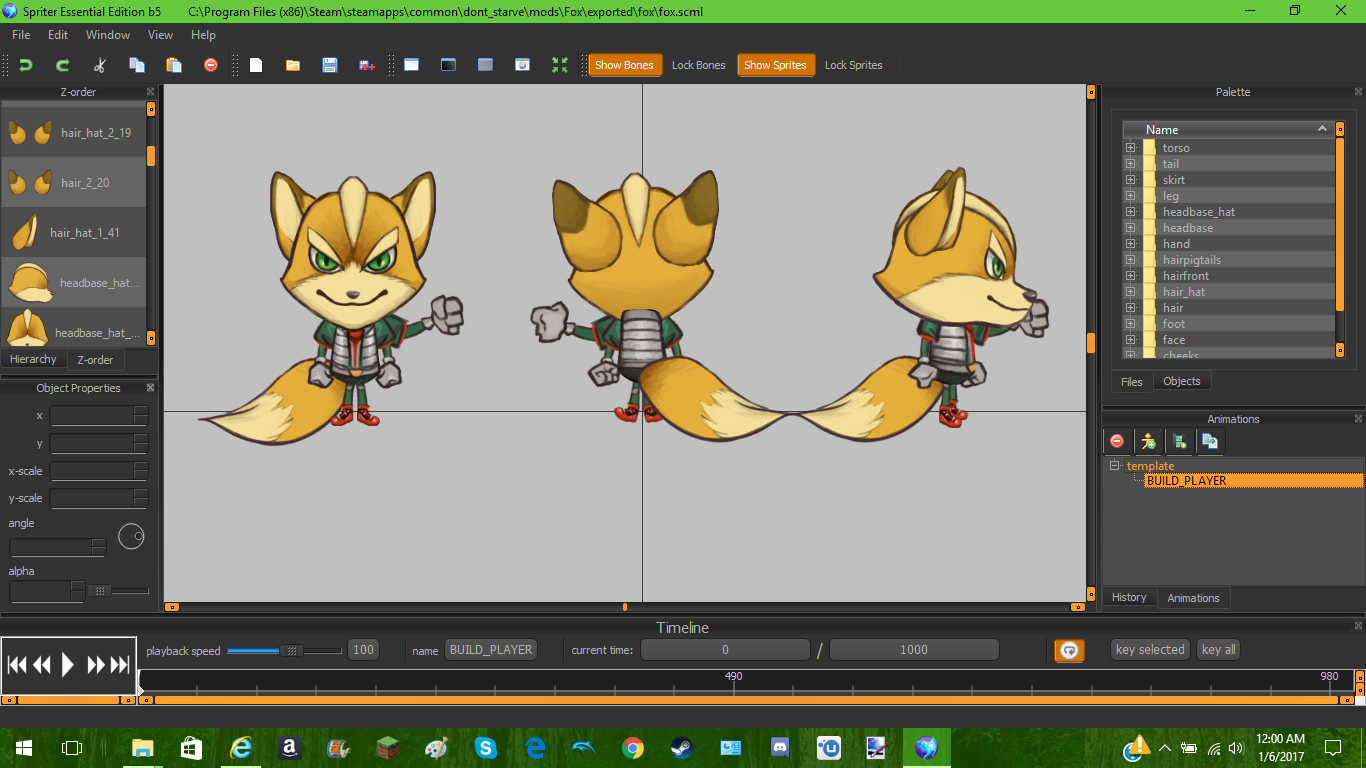
Task: Expand the headbase folder in Palette
Action: pos(1130,228)
